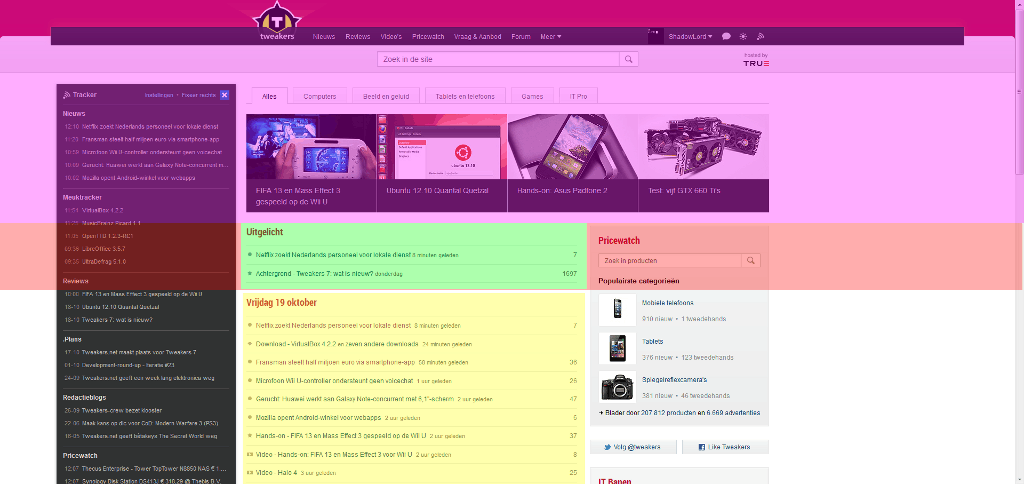Image resolution: width=1024 pixels, height=484 pixels.
Task: Open the Mobiele telefoons product image
Action: (617, 310)
